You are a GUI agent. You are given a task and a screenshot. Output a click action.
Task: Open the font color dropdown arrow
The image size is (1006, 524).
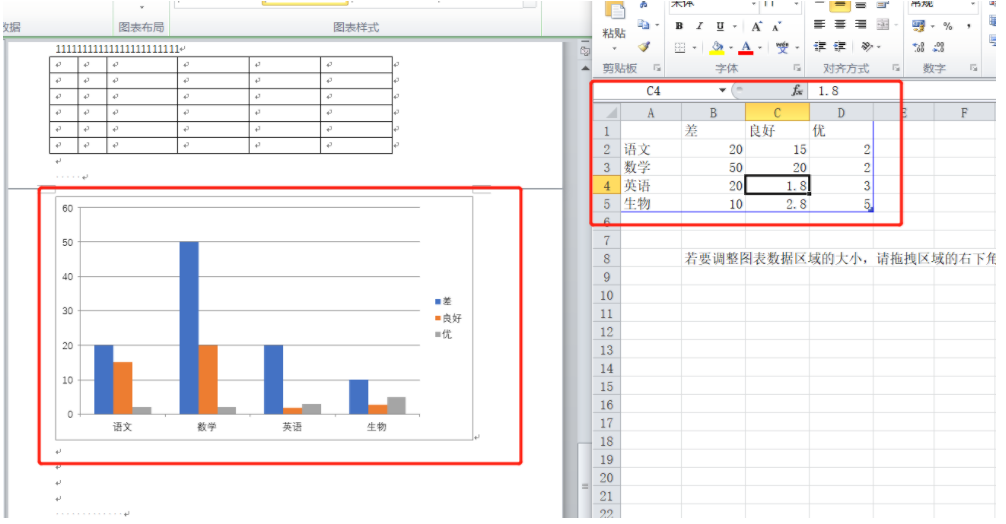pyautogui.click(x=760, y=47)
